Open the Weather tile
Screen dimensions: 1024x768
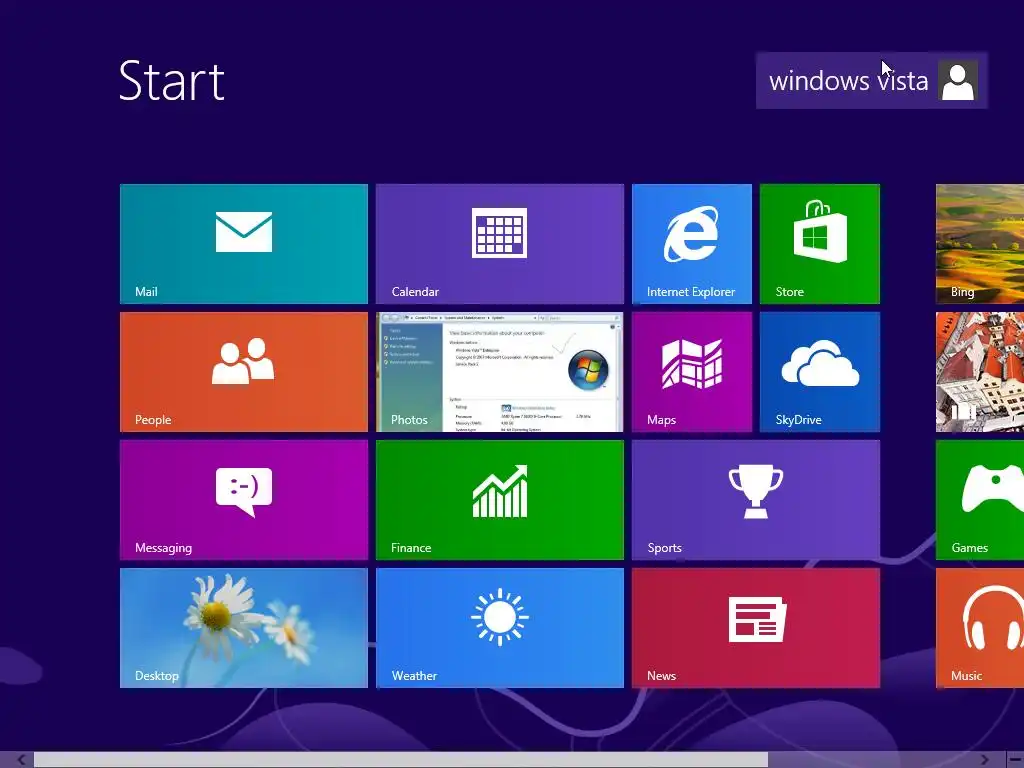point(500,628)
